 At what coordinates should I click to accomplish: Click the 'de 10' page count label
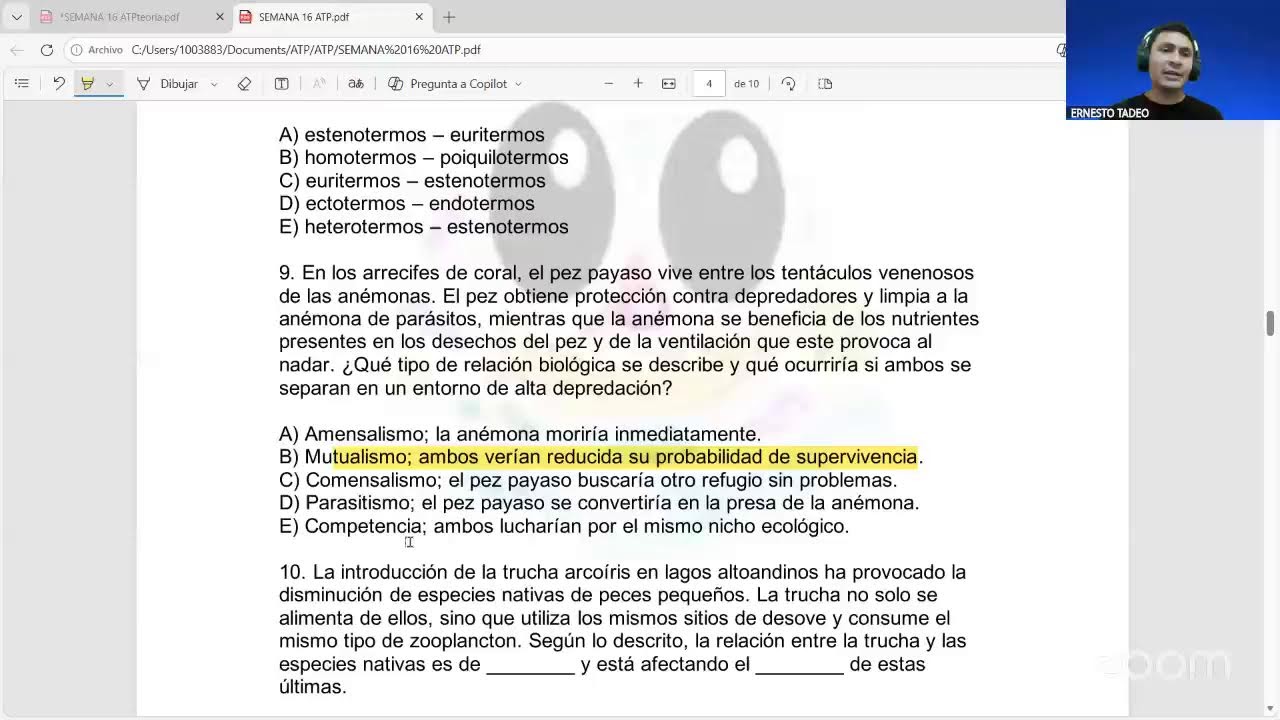click(746, 84)
